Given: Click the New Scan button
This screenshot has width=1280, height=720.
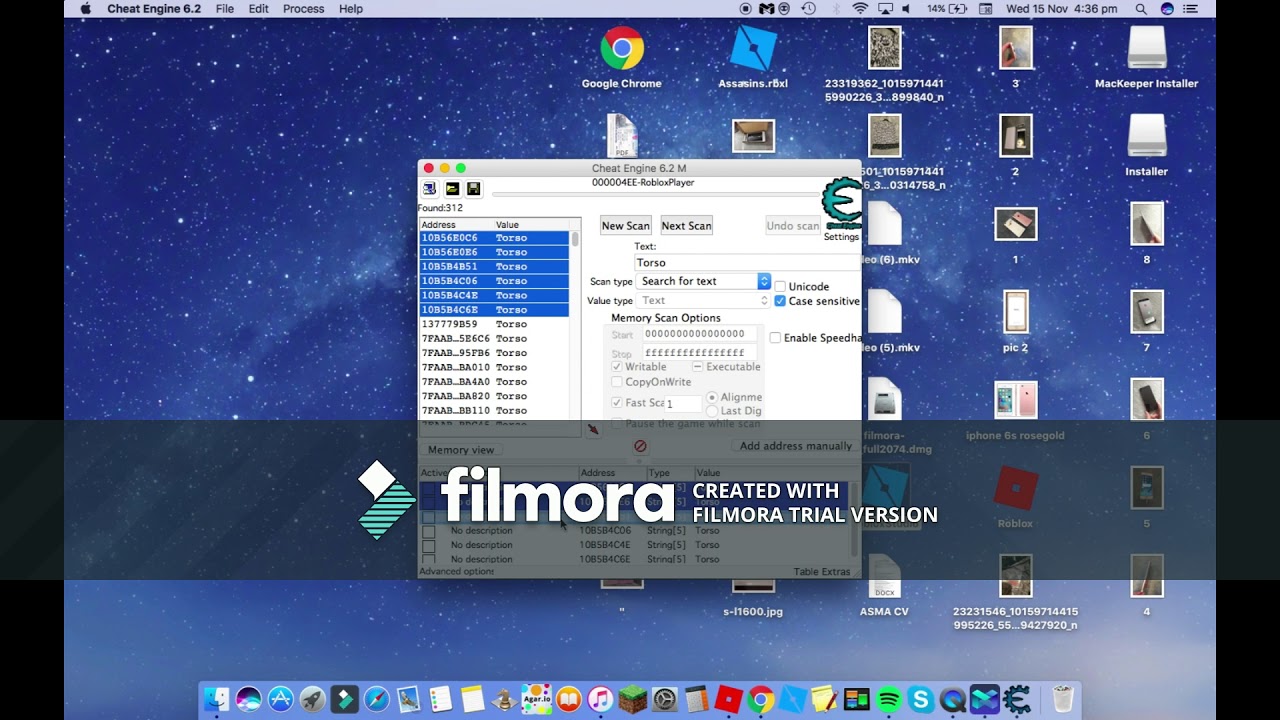Looking at the screenshot, I should coord(626,226).
